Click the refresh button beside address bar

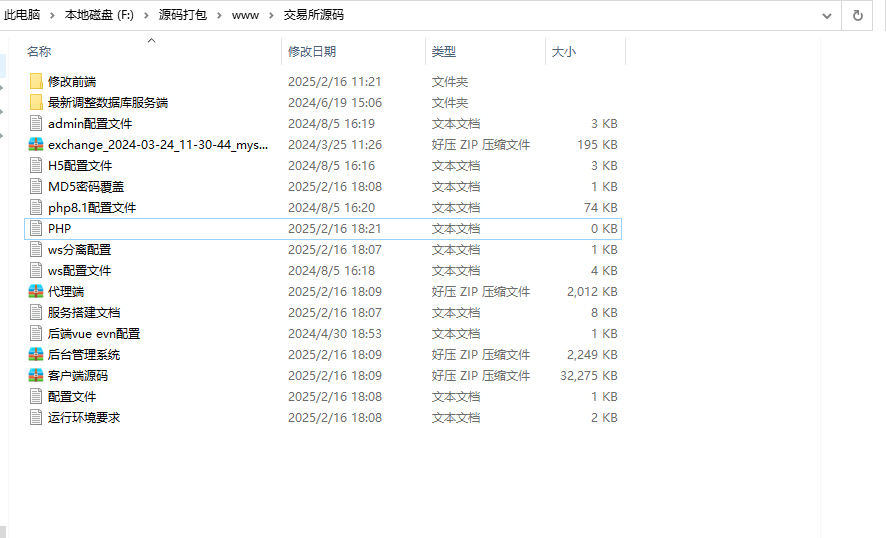(858, 15)
